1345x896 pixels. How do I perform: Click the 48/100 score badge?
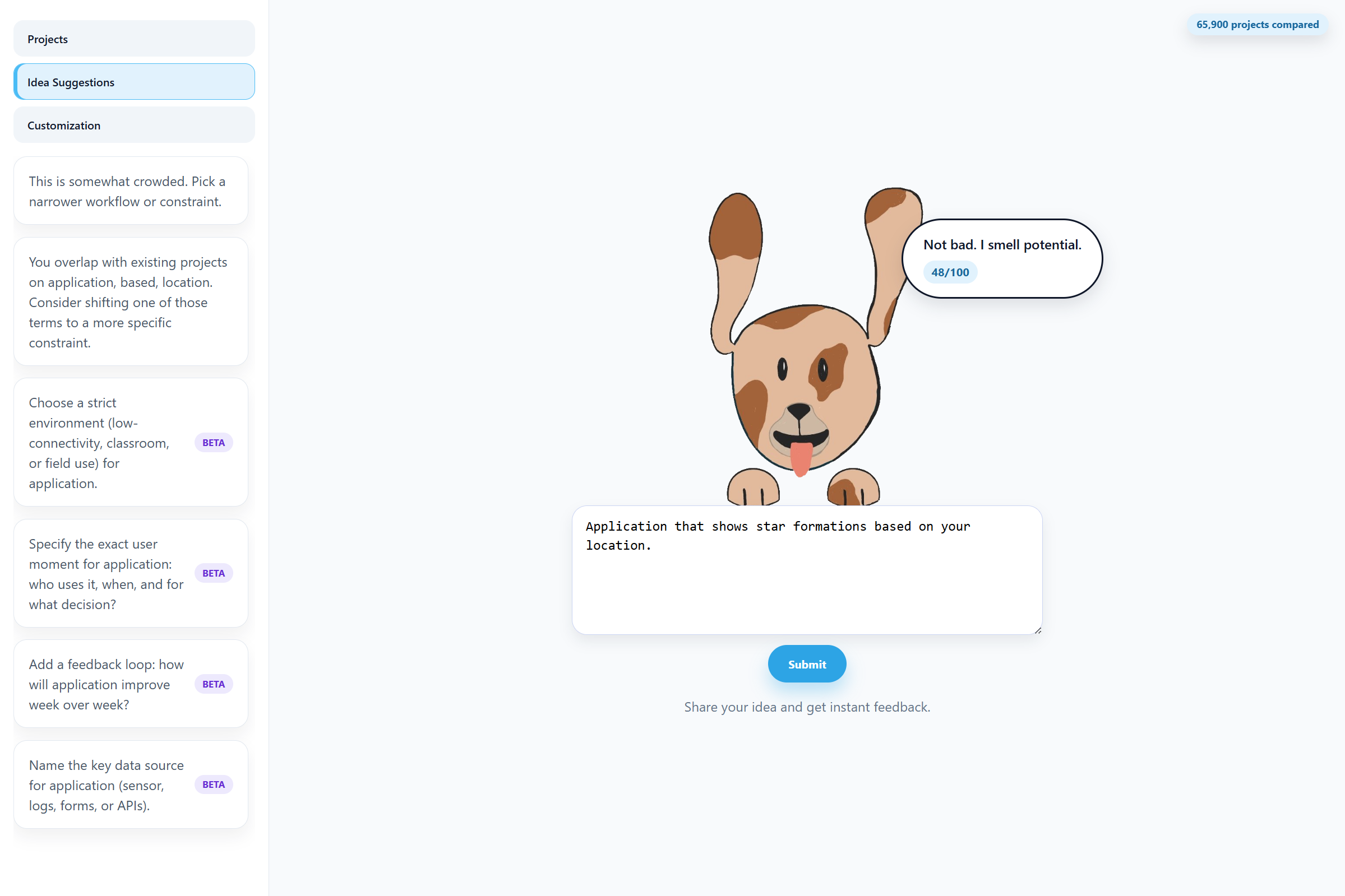pos(949,272)
